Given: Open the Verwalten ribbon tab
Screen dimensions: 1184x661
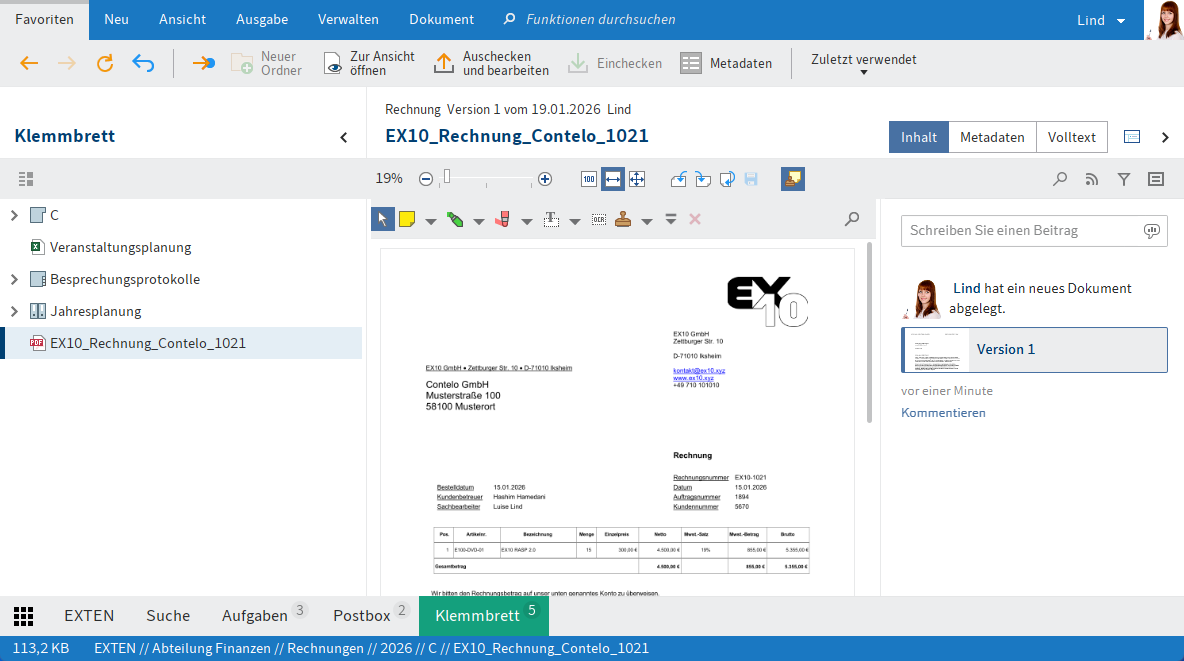Looking at the screenshot, I should (x=348, y=20).
